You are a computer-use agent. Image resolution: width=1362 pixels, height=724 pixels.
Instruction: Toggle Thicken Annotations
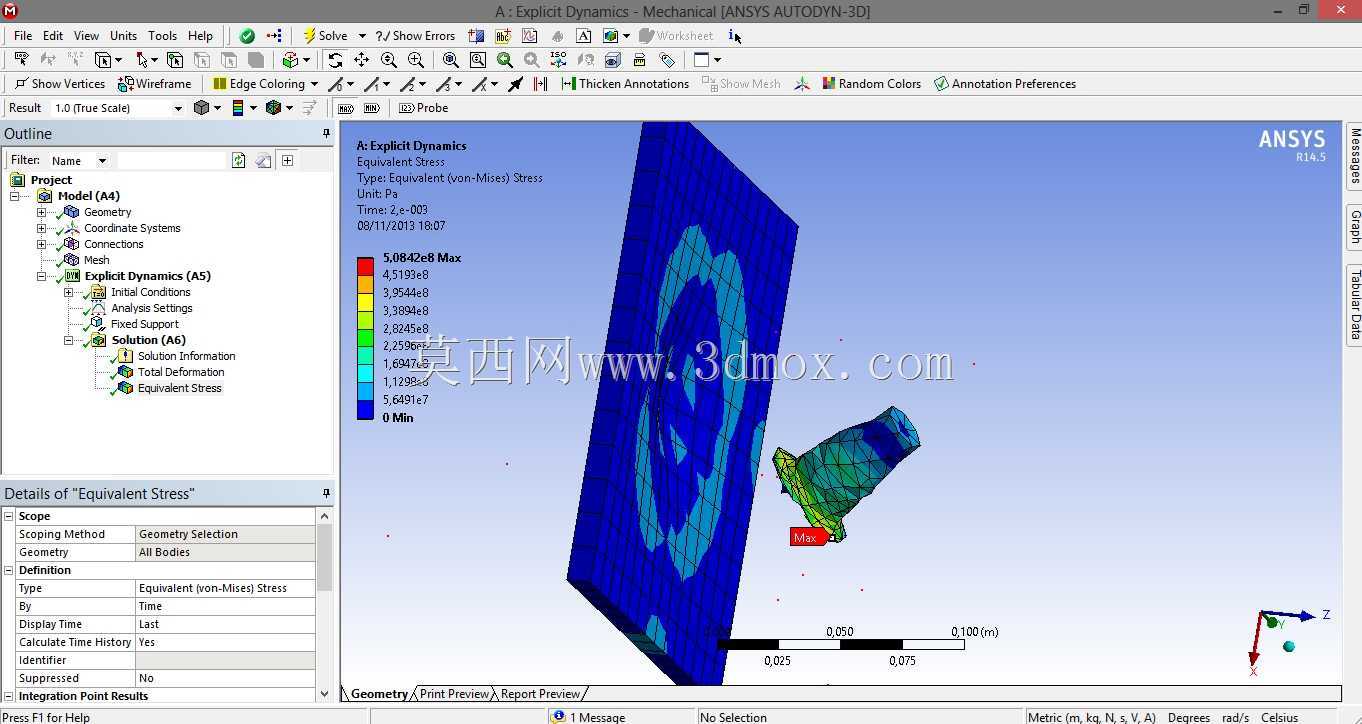(x=625, y=84)
